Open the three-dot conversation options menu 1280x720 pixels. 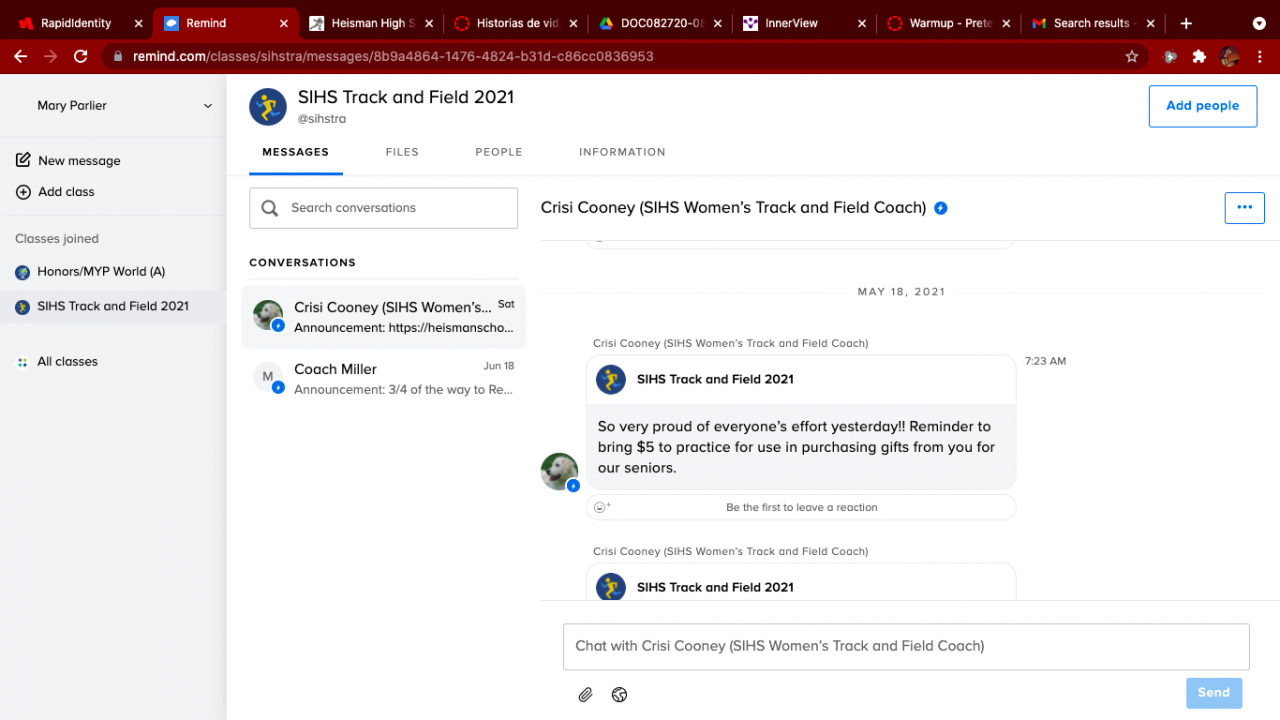pos(1245,208)
